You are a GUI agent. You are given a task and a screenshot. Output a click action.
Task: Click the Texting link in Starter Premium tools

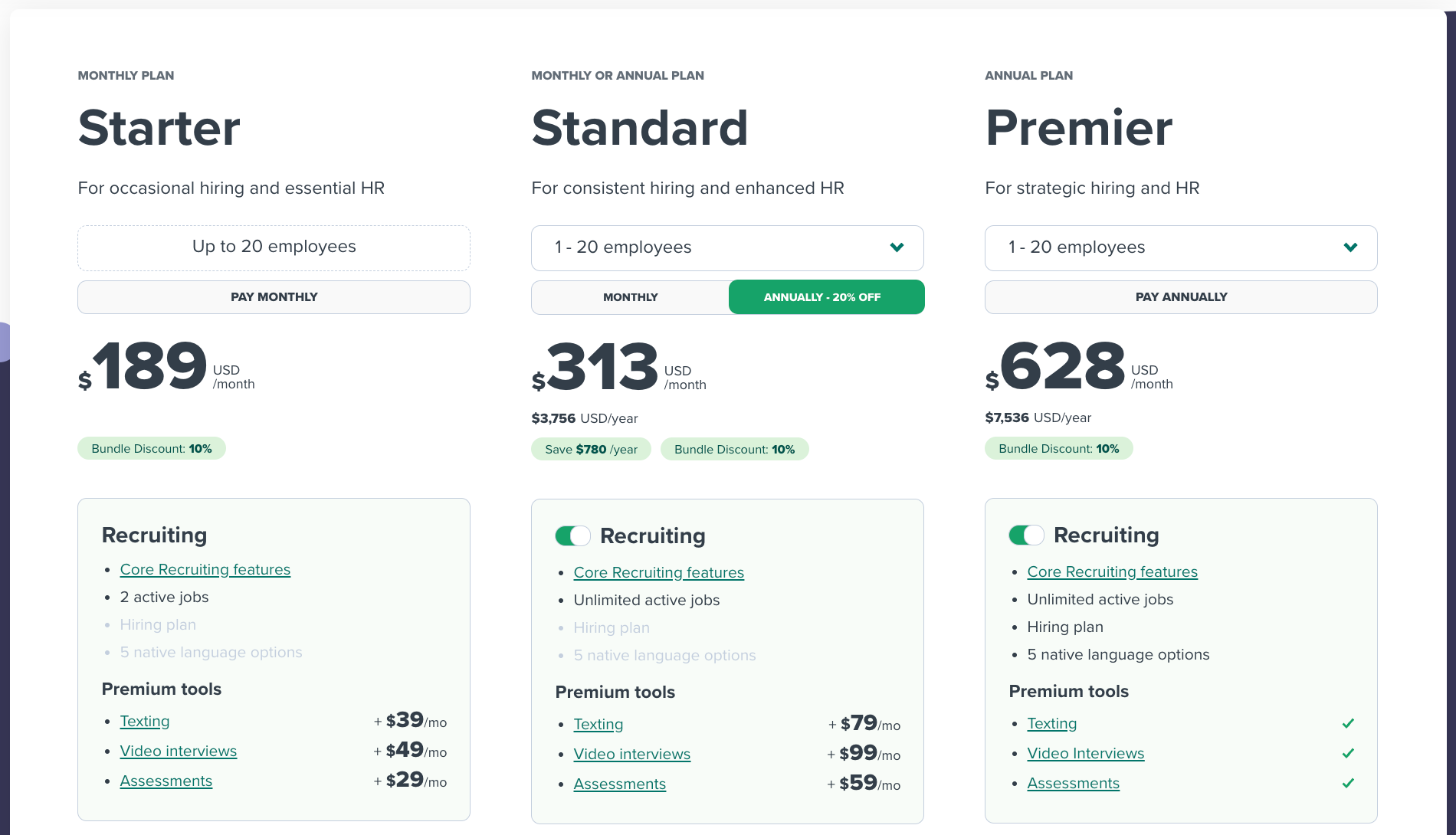144,721
